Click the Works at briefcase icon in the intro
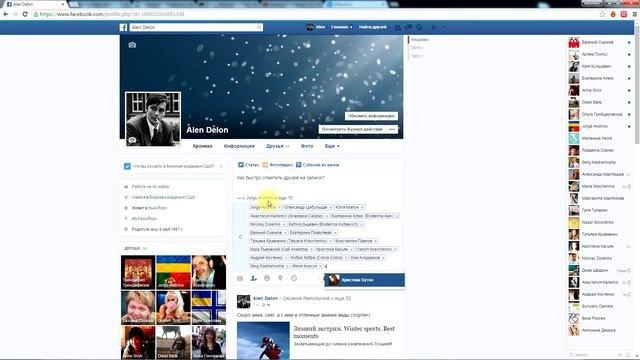 (x=126, y=187)
